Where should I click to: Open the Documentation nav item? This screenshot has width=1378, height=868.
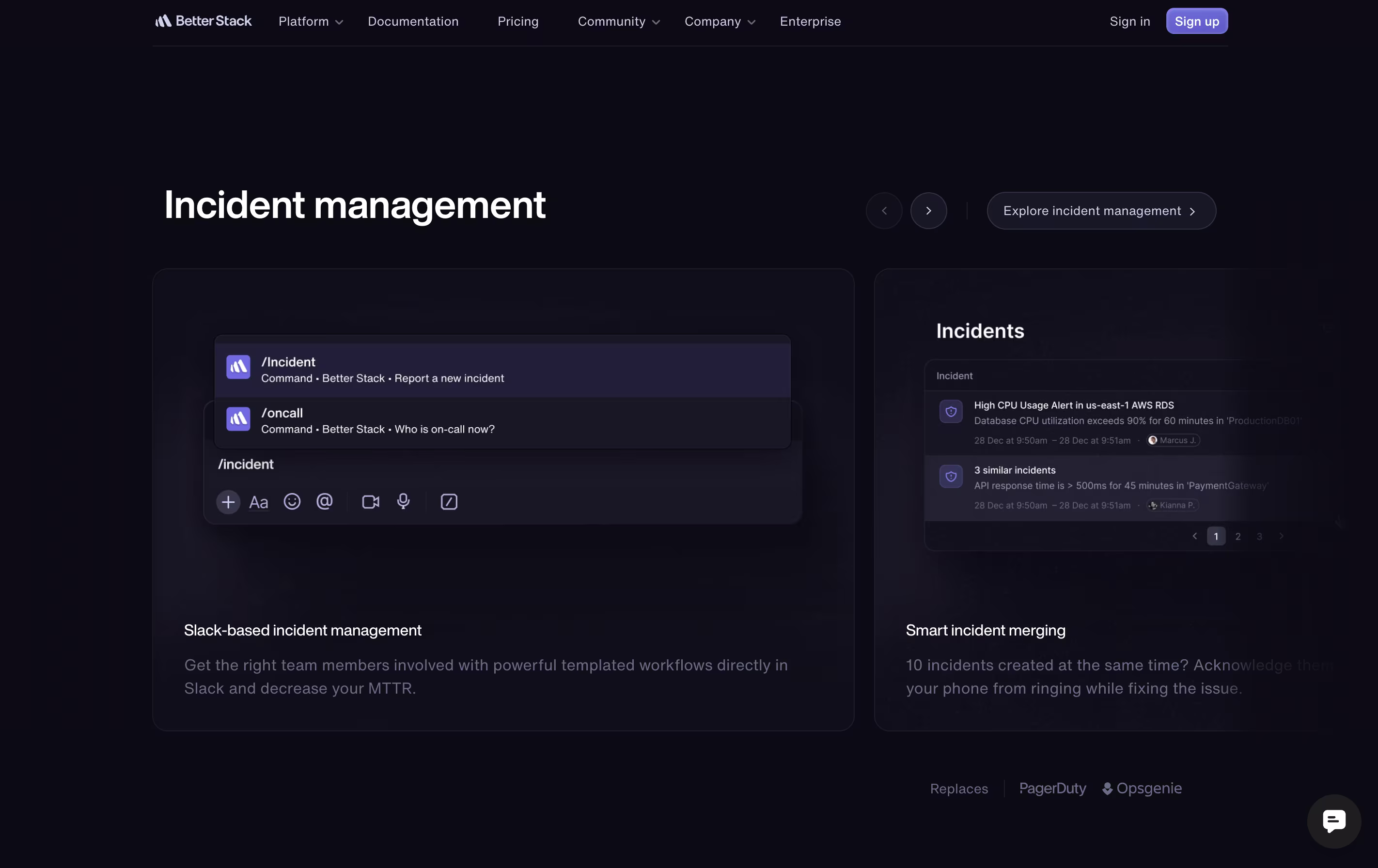point(413,21)
